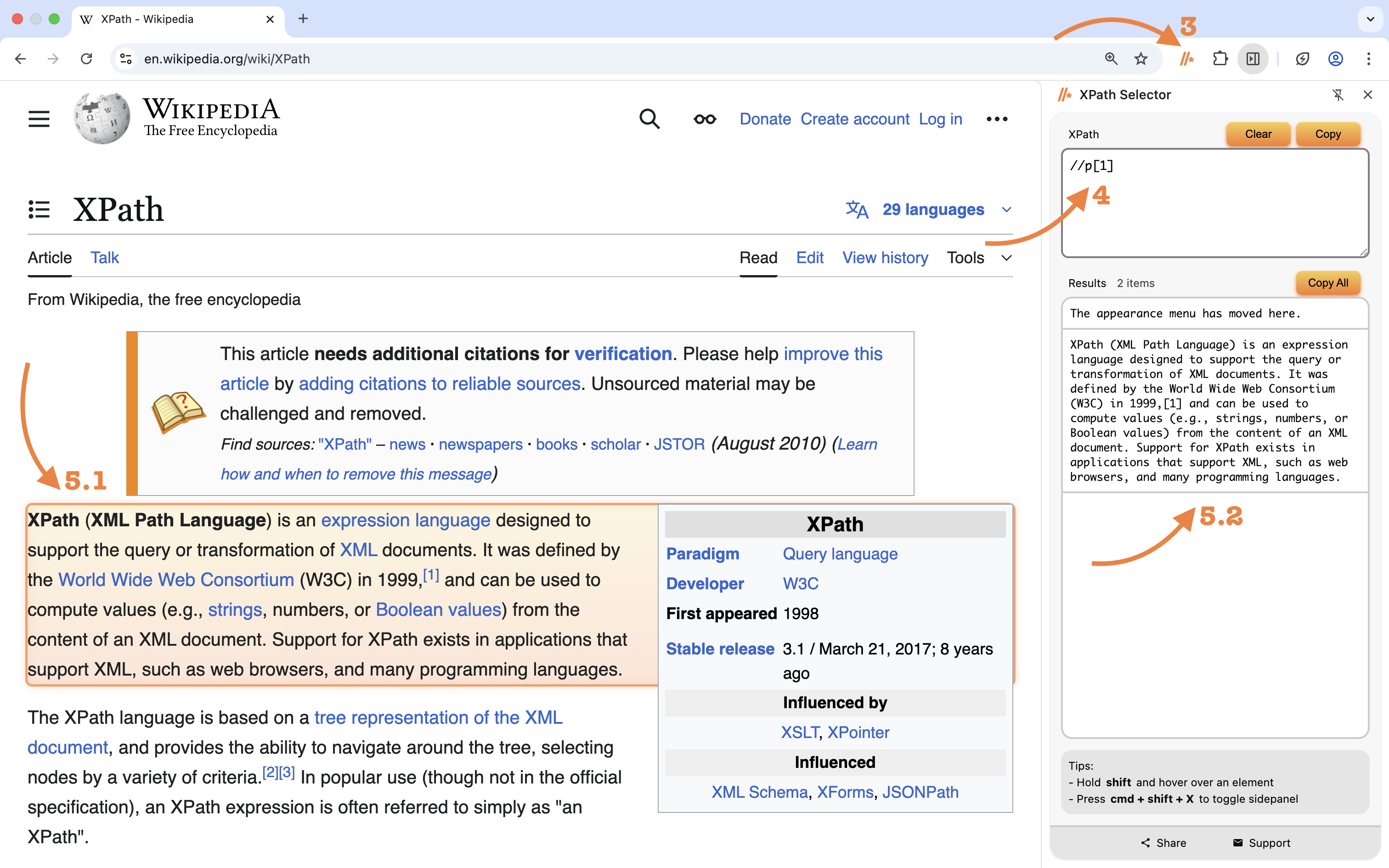Click the 'adding citations to reliable sources' link

[440, 383]
